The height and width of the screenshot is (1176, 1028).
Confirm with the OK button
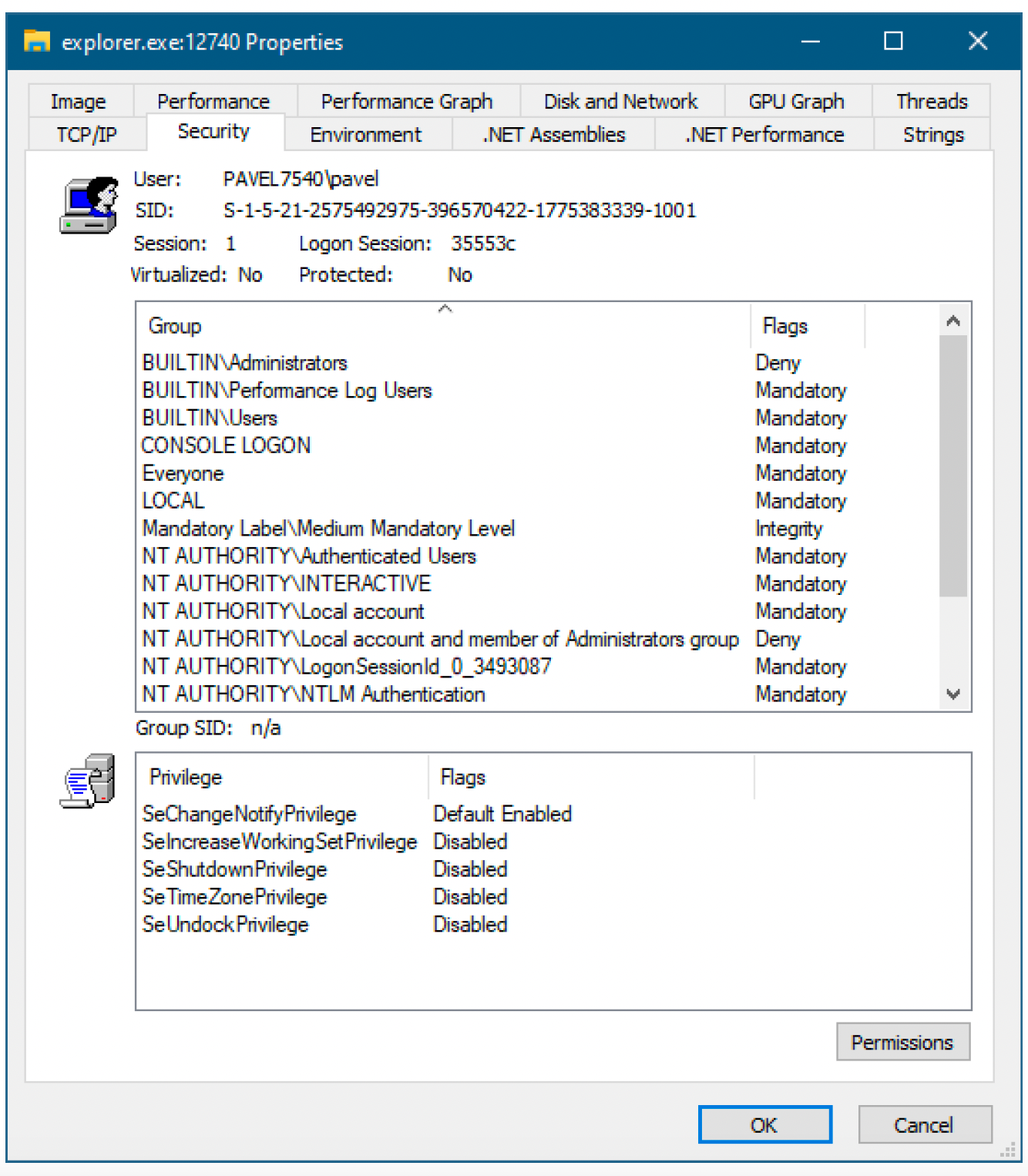(x=764, y=1124)
